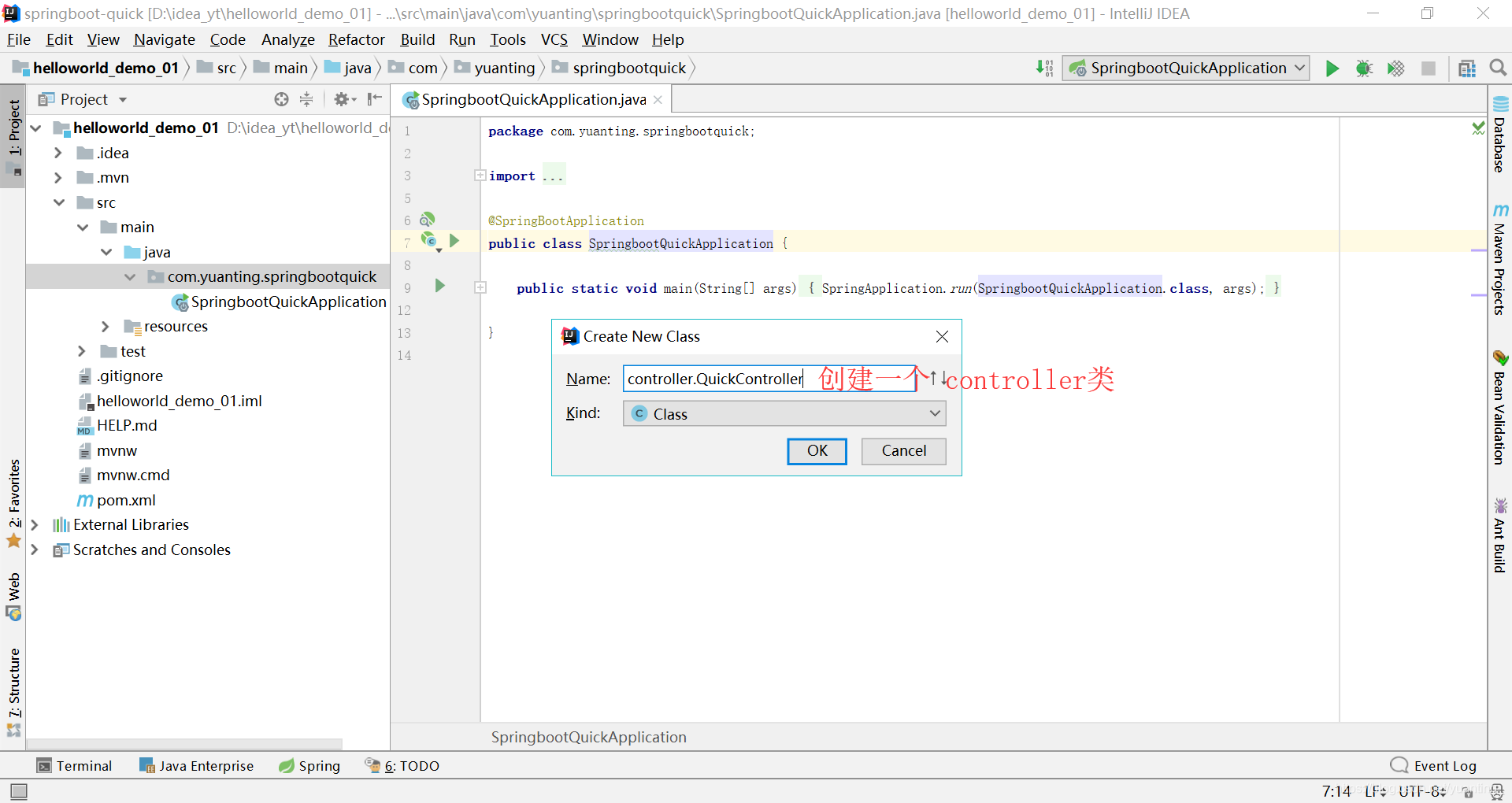Click the Name input field
The image size is (1512, 803).
[769, 379]
